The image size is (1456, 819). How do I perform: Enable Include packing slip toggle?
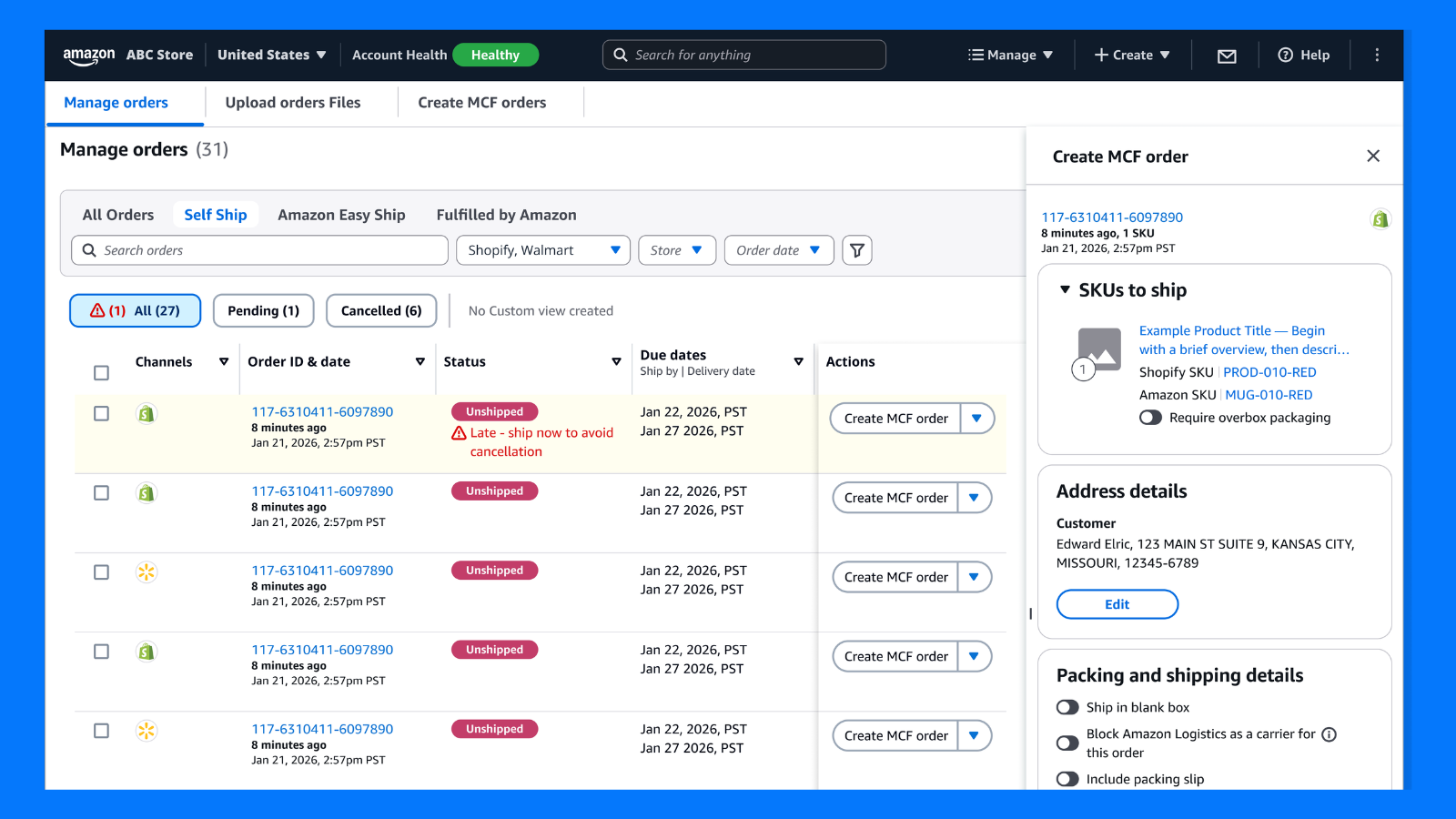[1067, 779]
